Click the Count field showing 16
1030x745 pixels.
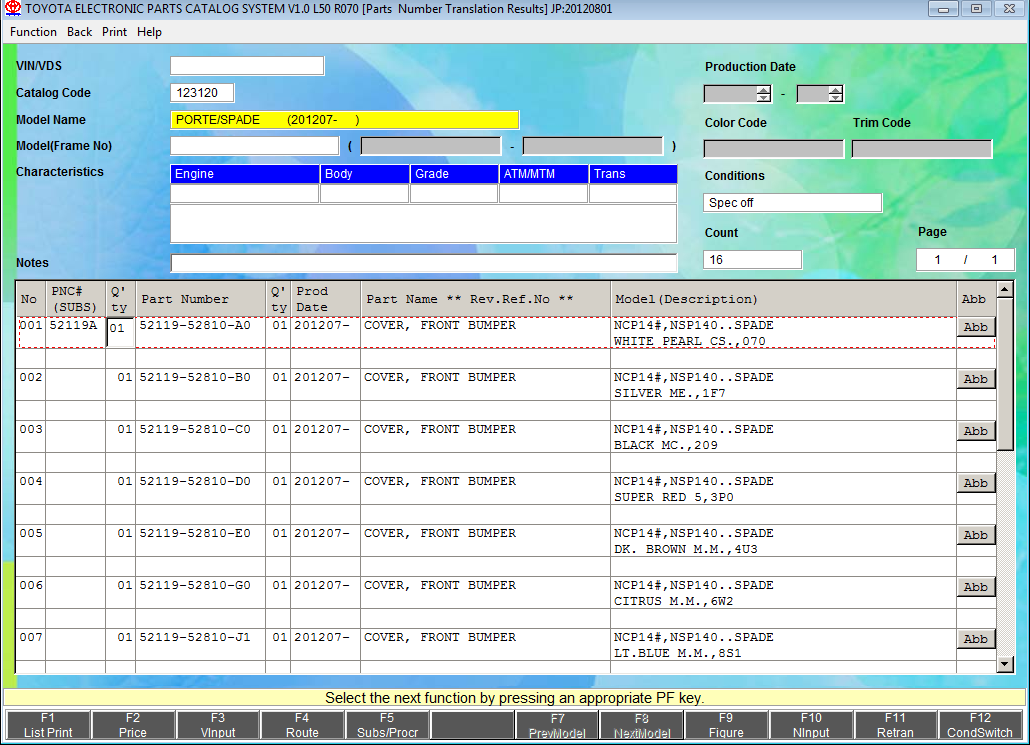(x=752, y=260)
